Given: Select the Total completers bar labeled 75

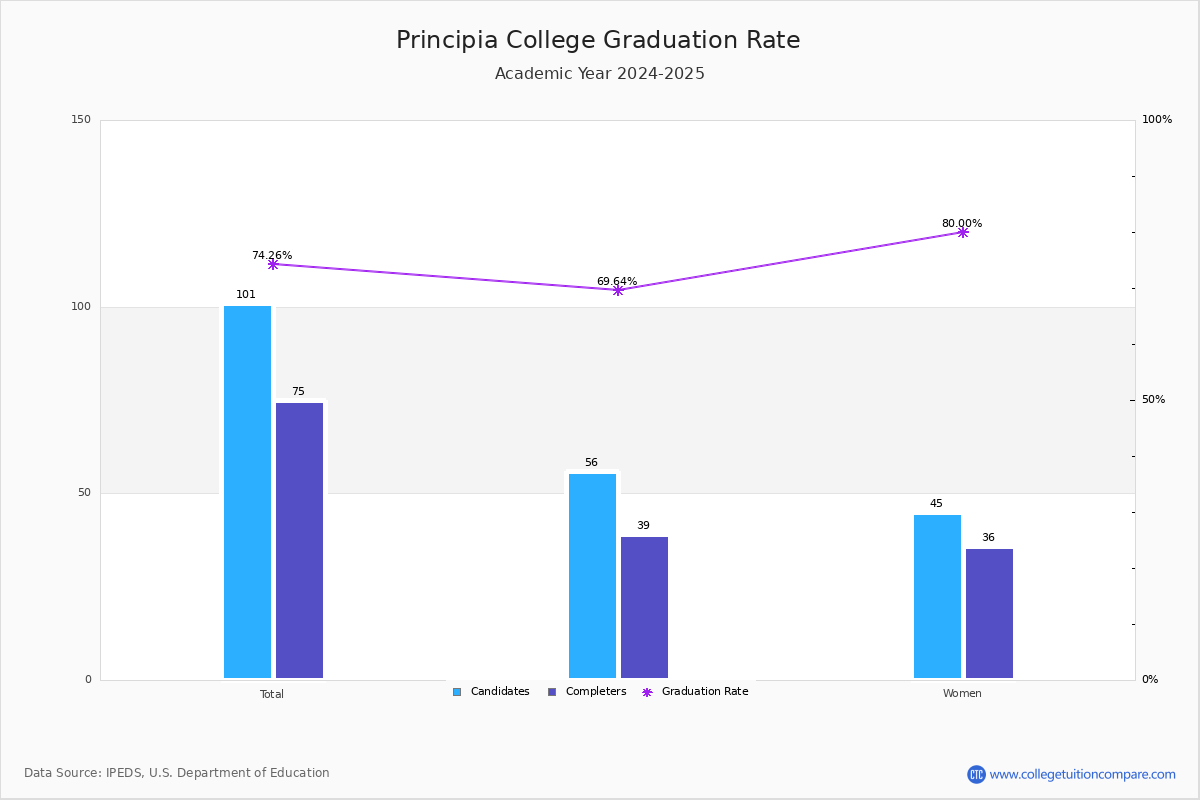Looking at the screenshot, I should 299,540.
